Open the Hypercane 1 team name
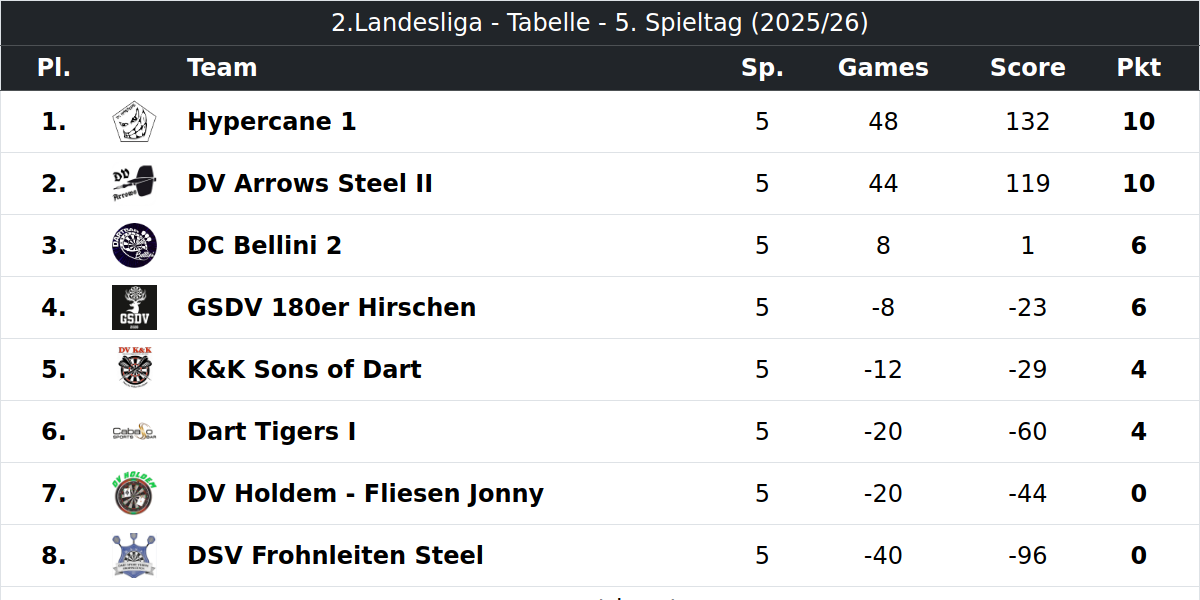Screen dimensions: 1200x600 click(271, 122)
